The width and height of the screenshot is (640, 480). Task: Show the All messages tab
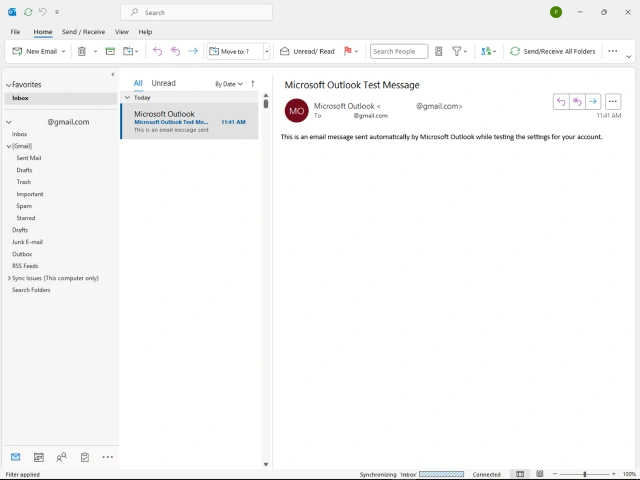click(x=138, y=83)
